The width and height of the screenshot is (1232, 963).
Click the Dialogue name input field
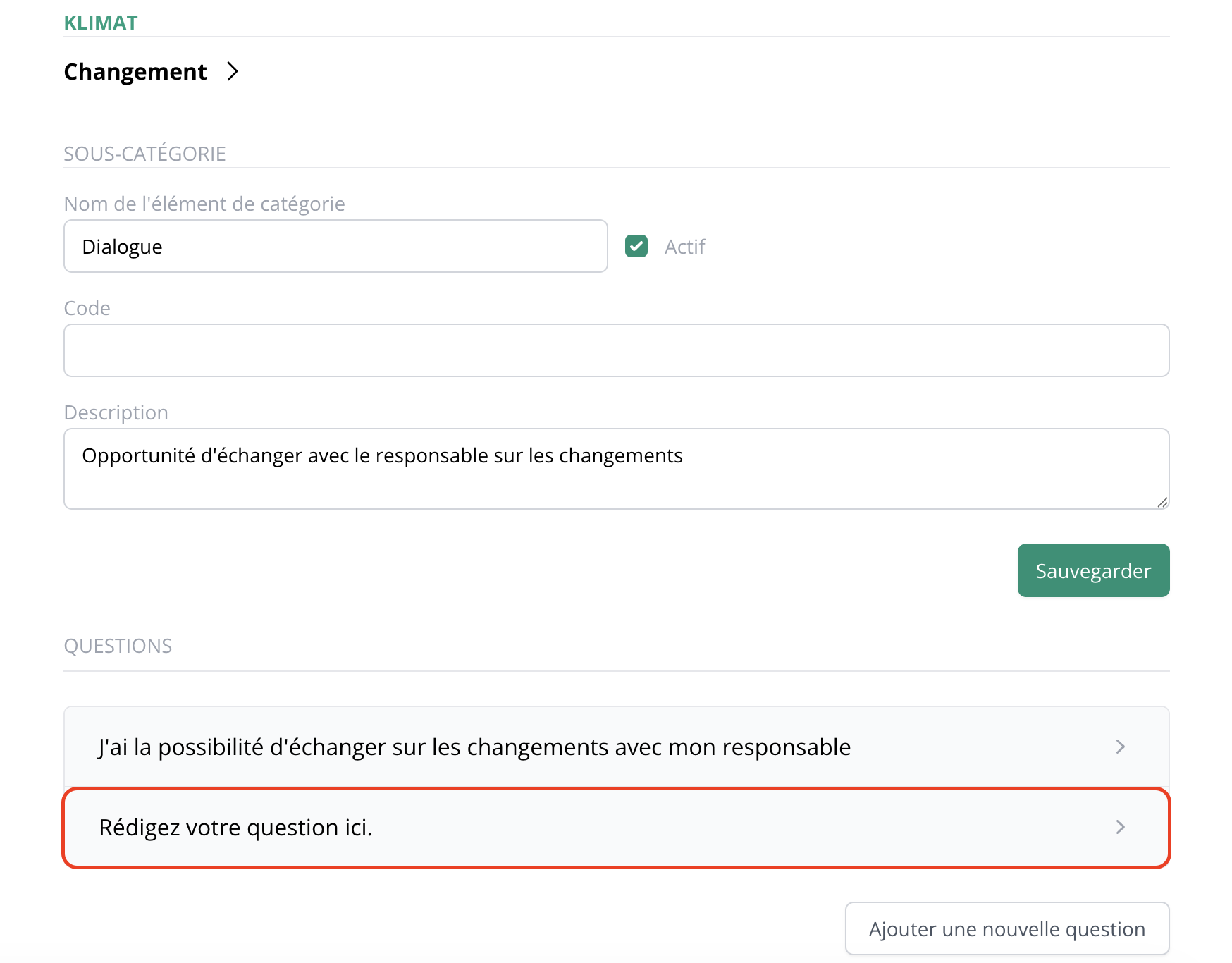tap(335, 246)
